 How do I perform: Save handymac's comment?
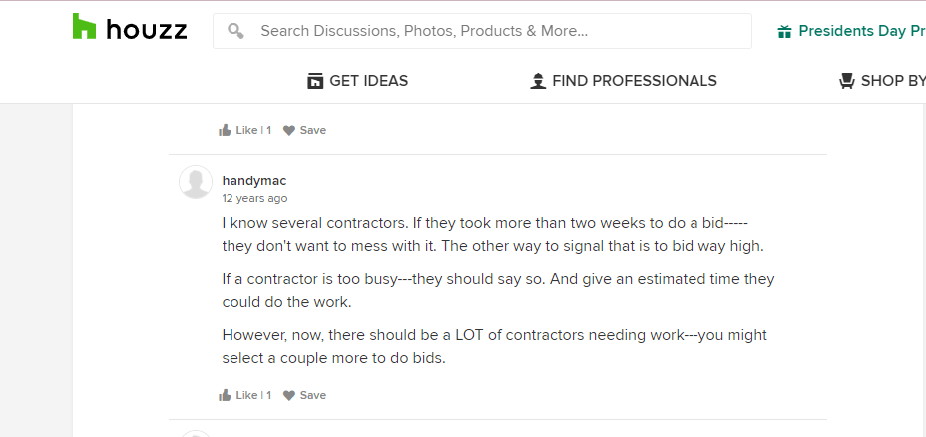(x=304, y=395)
